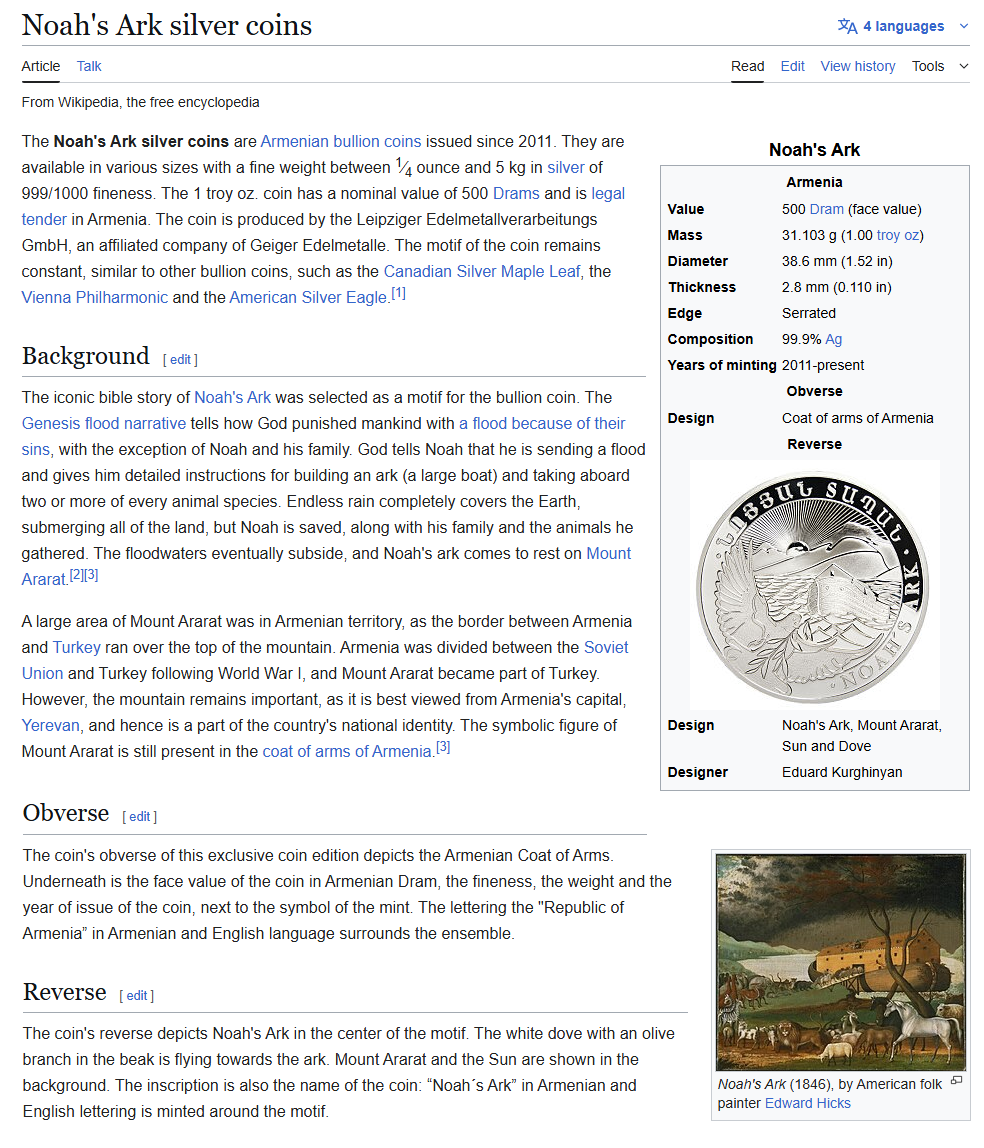This screenshot has width=984, height=1148.
Task: Select the Read tab
Action: [747, 66]
